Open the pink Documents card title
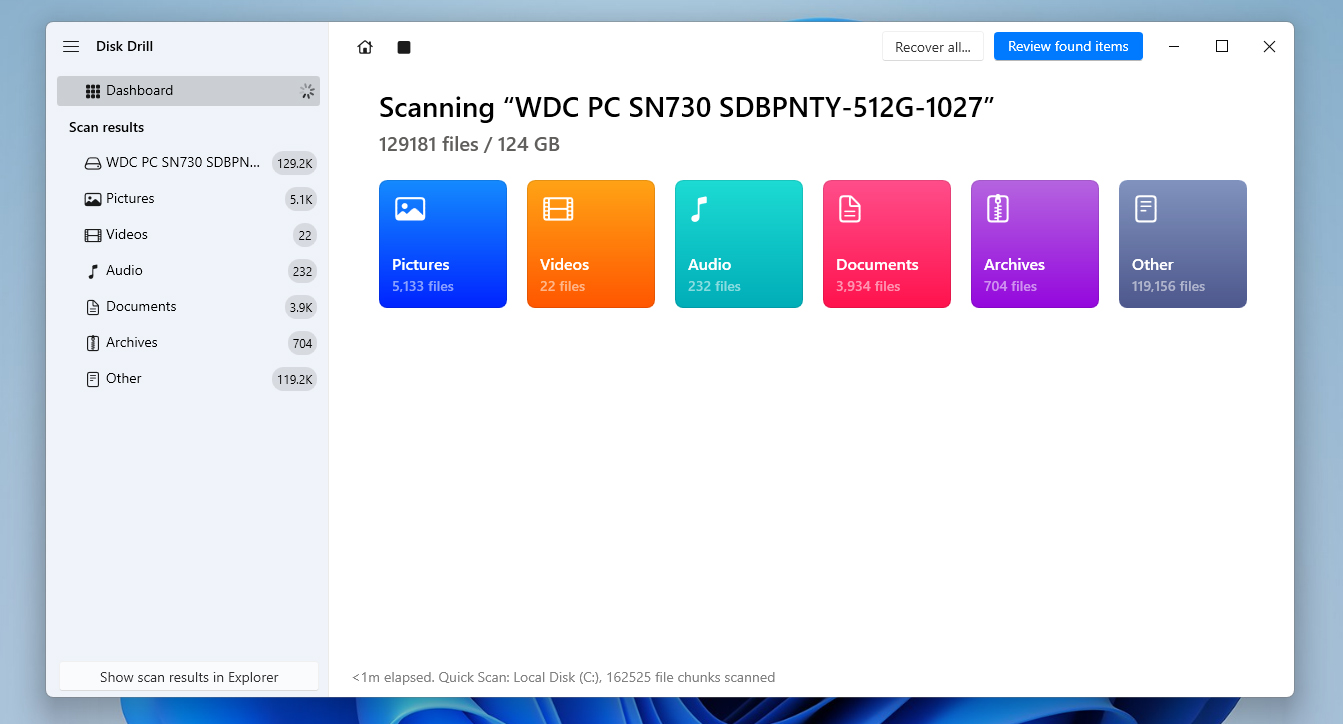The image size is (1343, 724). [x=877, y=265]
